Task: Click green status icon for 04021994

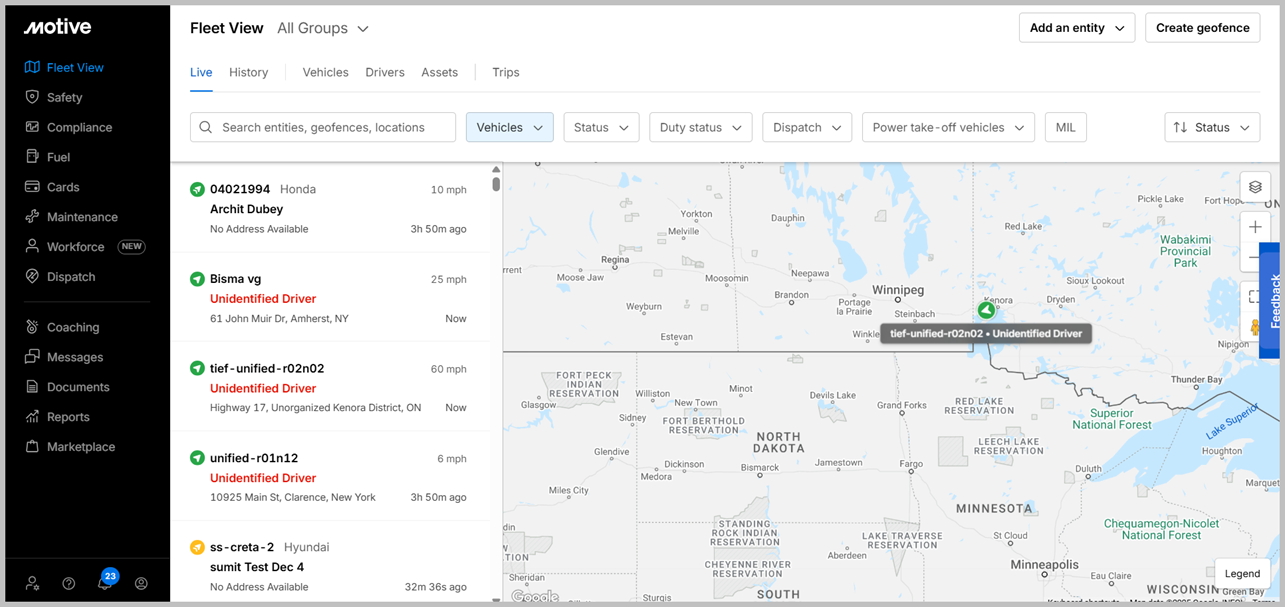Action: point(197,189)
